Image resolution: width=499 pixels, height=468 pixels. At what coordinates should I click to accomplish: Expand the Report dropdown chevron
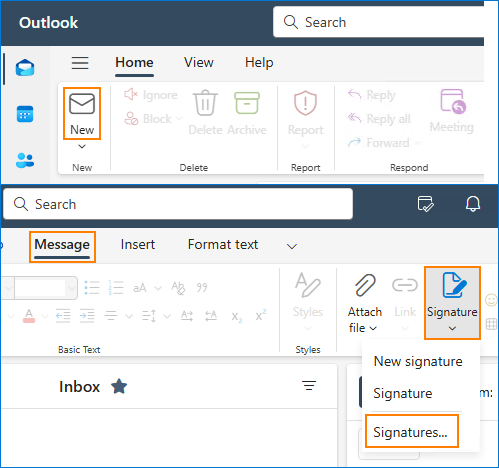(x=305, y=146)
